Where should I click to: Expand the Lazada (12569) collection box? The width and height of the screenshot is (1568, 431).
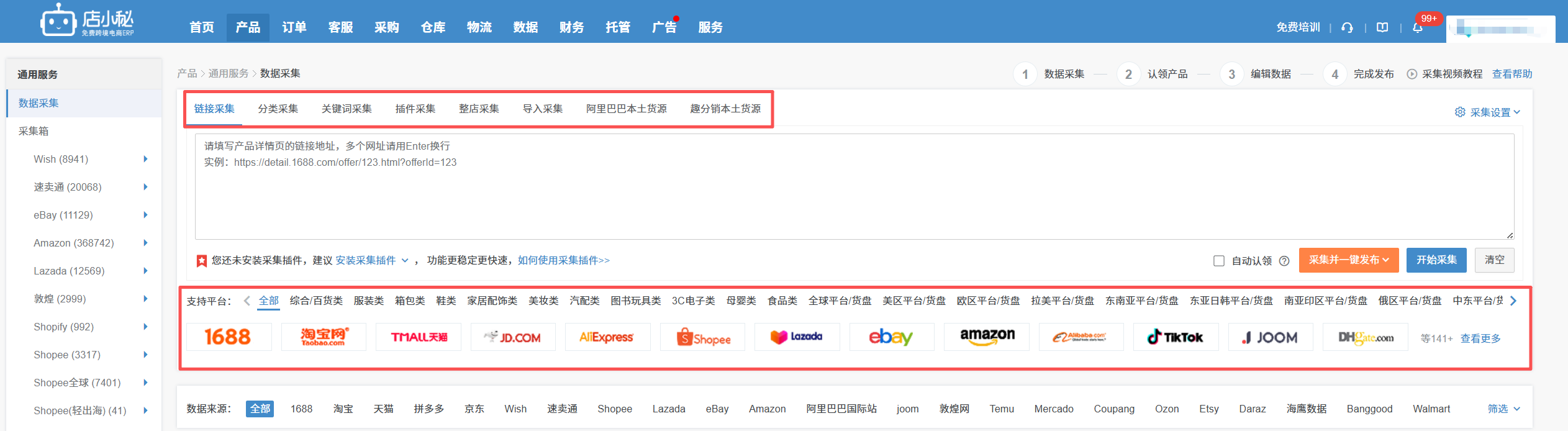145,271
